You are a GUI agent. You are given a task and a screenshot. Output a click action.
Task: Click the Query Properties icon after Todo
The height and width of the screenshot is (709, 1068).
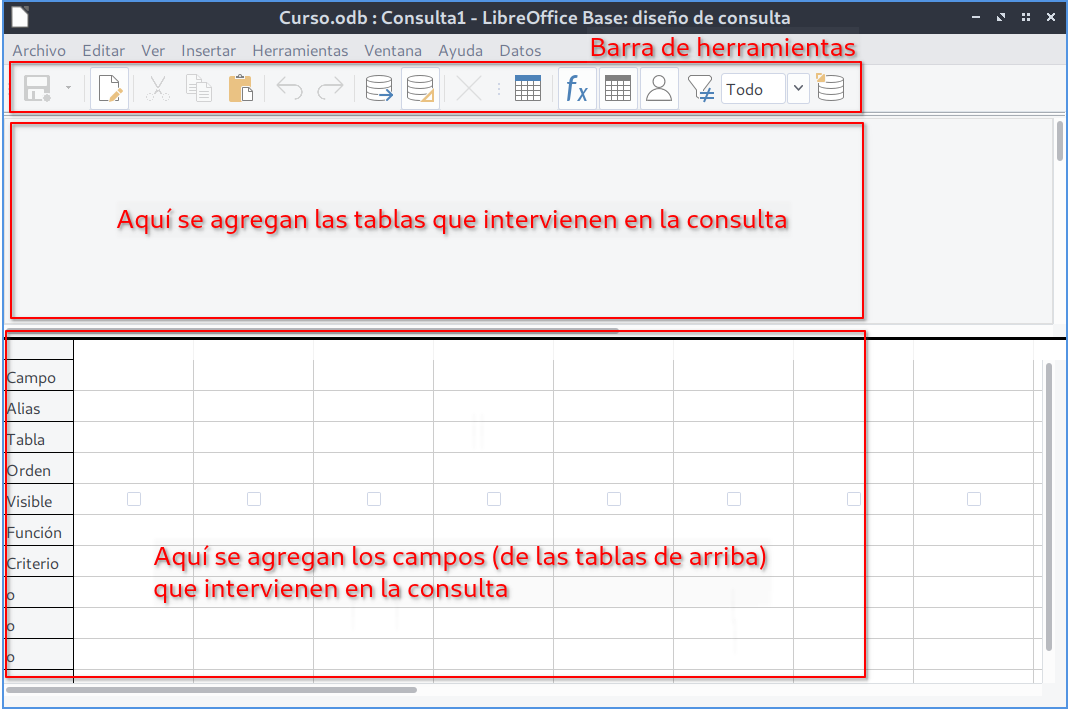point(830,89)
